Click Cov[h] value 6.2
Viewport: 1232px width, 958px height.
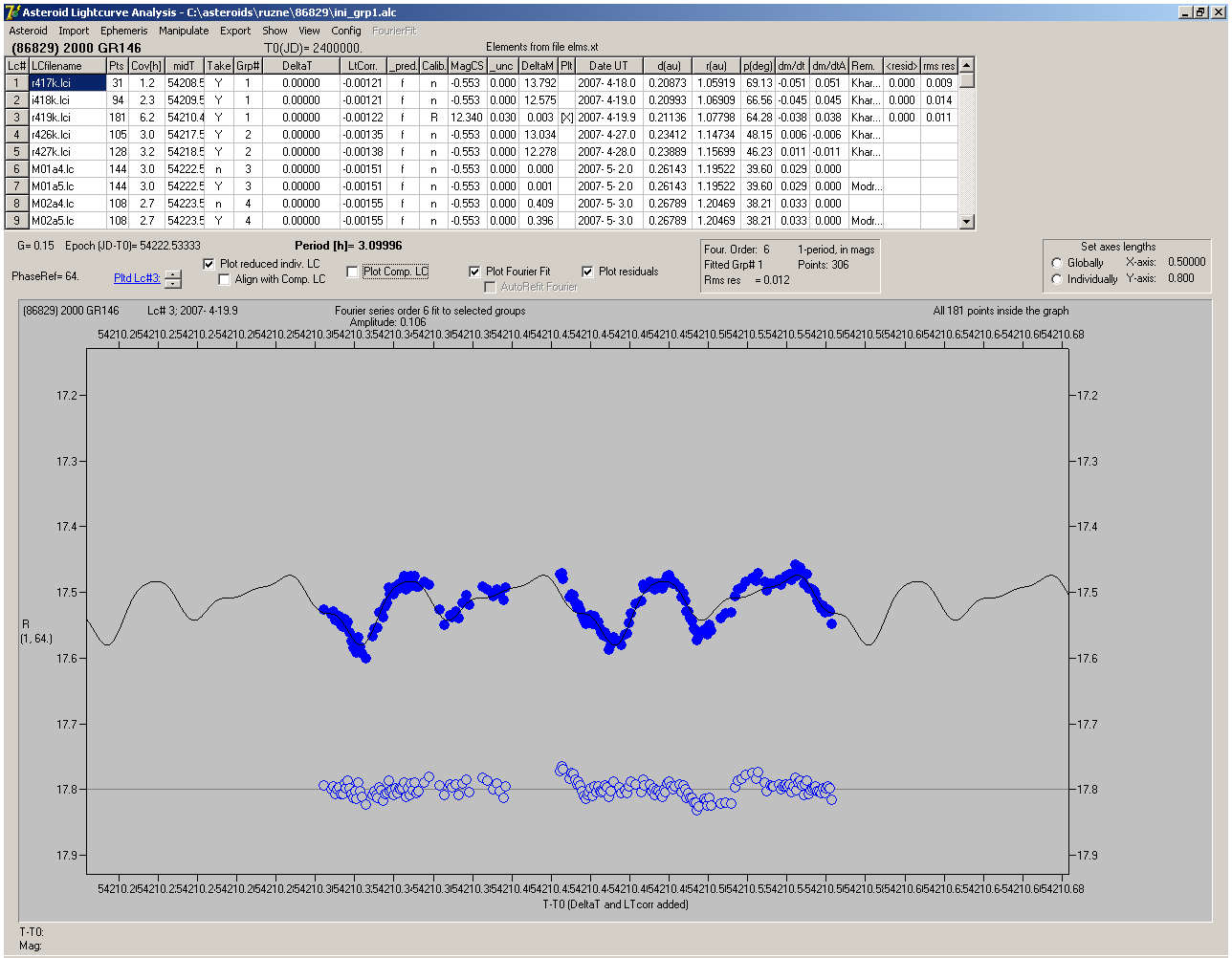tap(146, 118)
